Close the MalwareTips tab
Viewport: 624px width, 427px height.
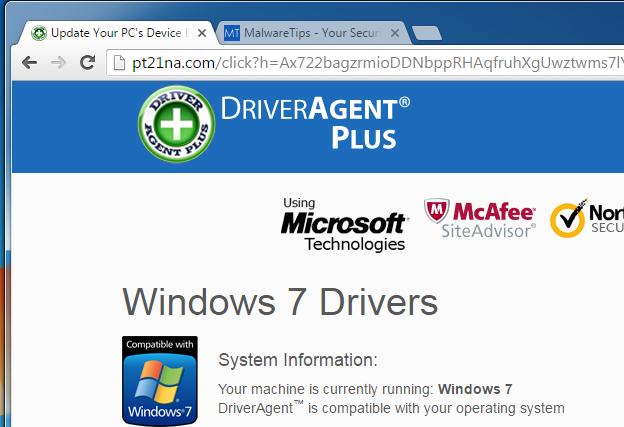click(x=395, y=33)
